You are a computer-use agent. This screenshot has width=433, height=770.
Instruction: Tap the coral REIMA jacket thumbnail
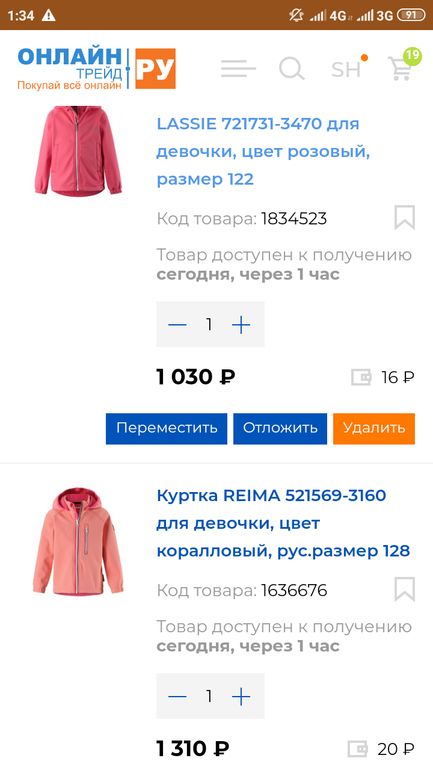click(x=79, y=541)
